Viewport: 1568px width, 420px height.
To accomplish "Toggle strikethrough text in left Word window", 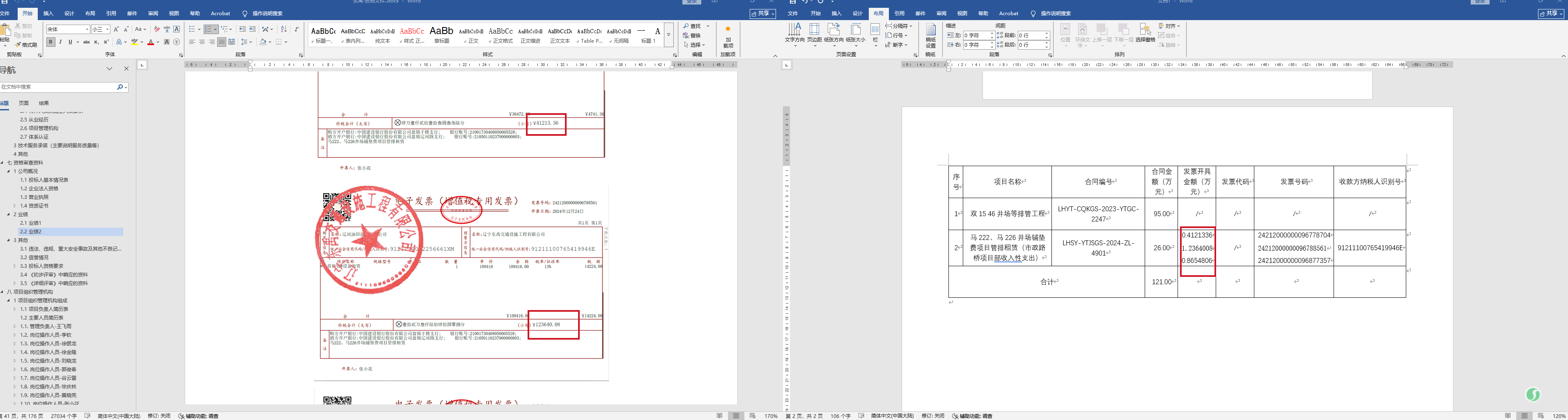I will pos(87,42).
